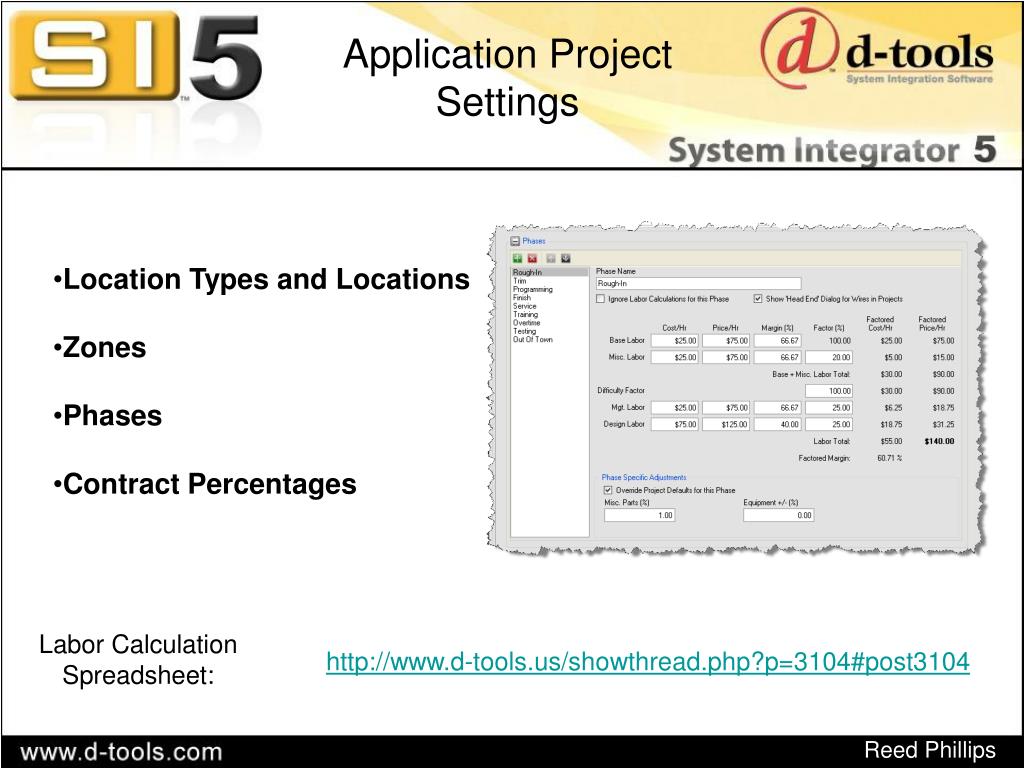Click the Difficulty Factor field

pos(829,391)
